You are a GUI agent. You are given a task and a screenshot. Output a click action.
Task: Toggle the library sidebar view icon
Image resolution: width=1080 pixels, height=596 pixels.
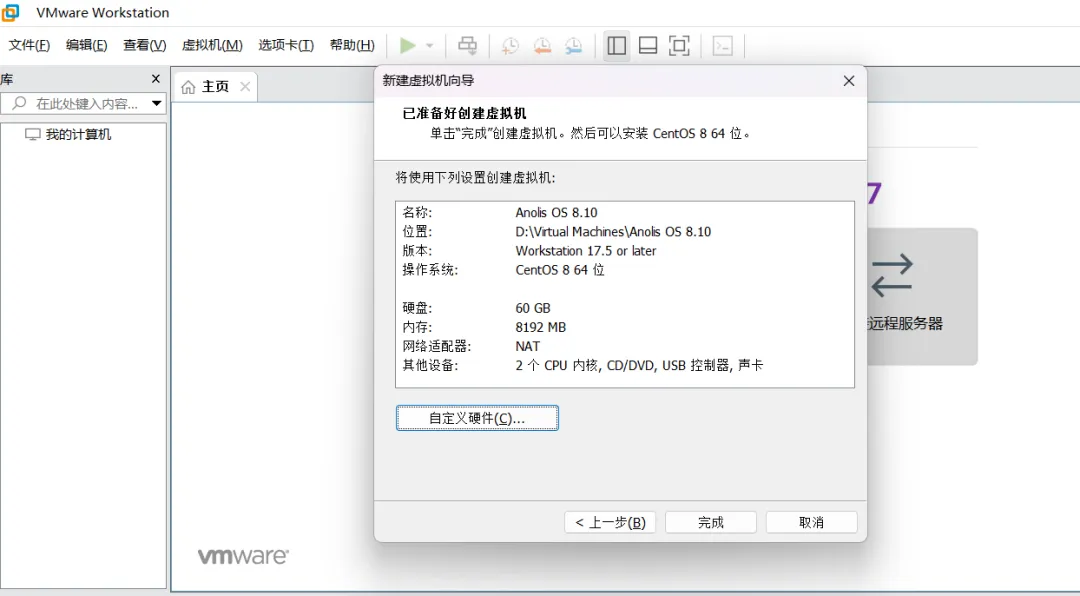click(x=616, y=46)
